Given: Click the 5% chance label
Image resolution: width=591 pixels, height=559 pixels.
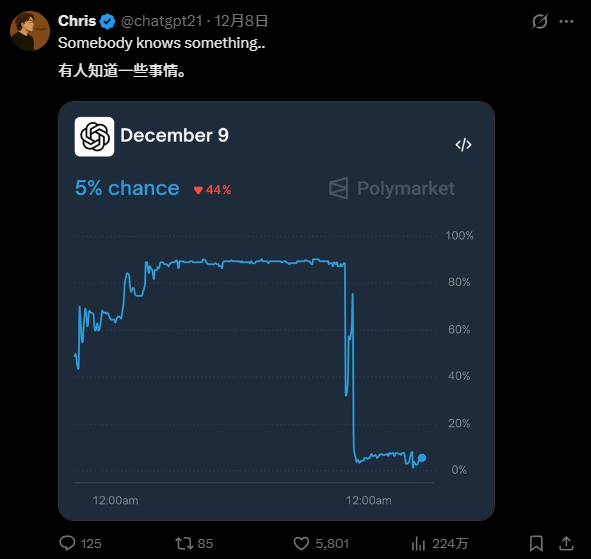Looking at the screenshot, I should [x=127, y=188].
